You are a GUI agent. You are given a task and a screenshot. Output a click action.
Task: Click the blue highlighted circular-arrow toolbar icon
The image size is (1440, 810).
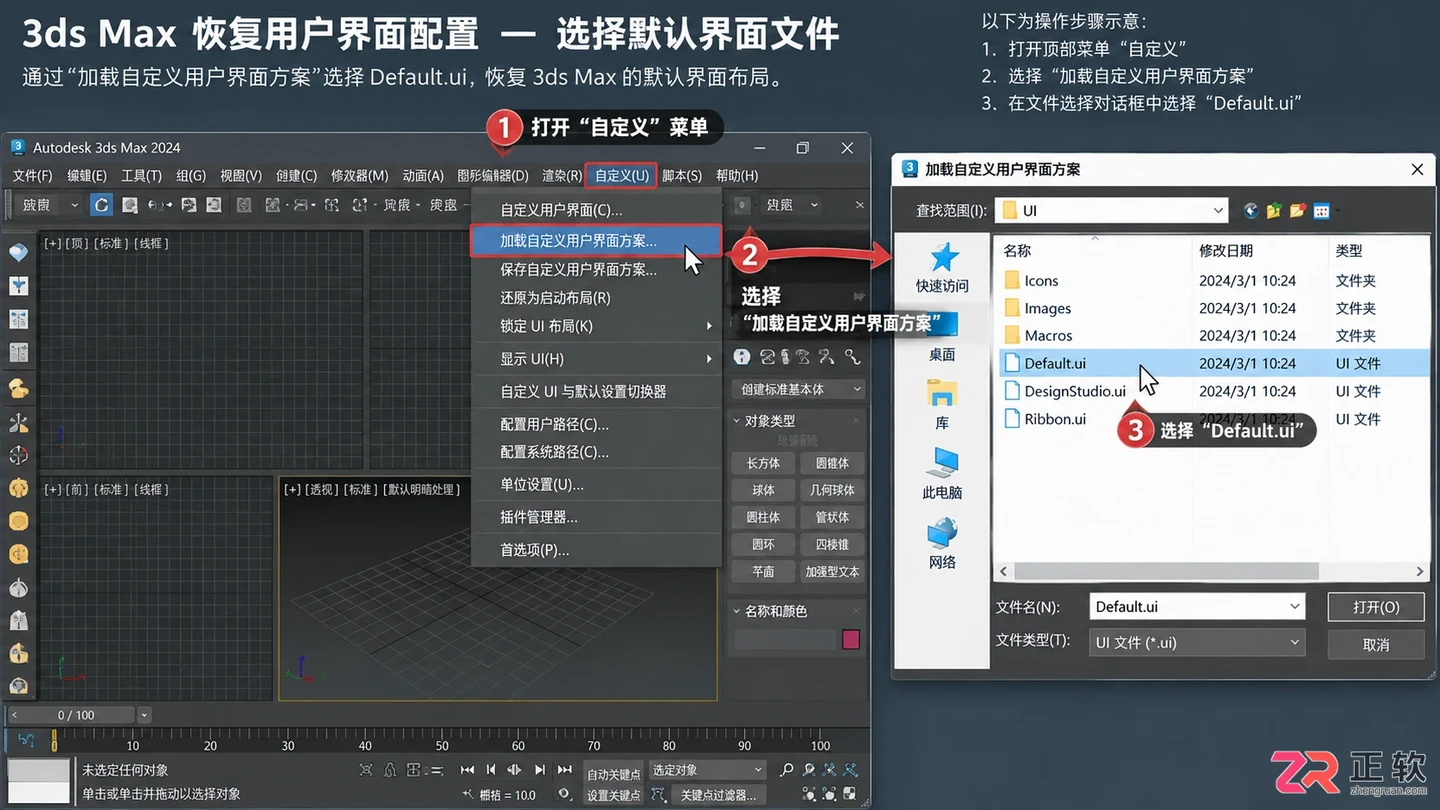(x=101, y=205)
